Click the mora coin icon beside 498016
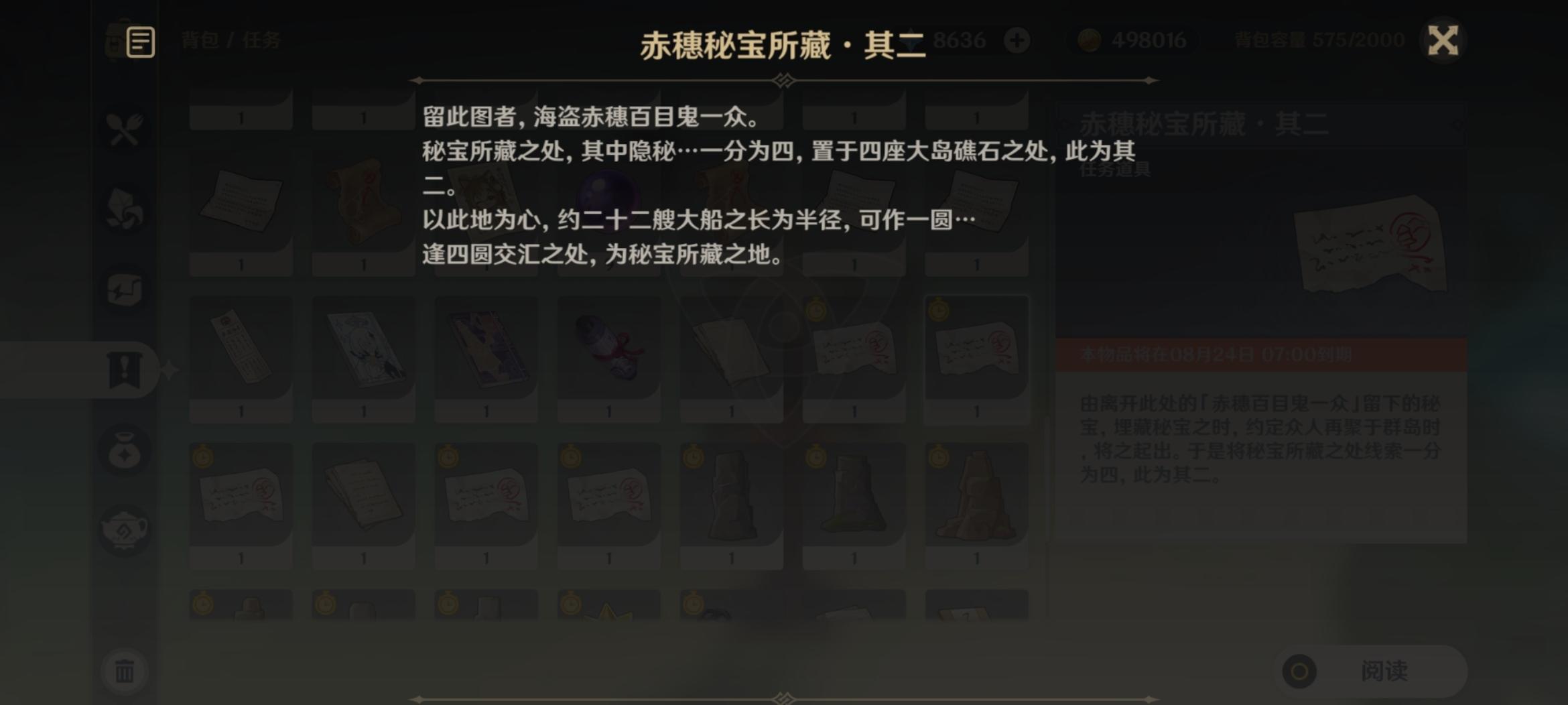 pyautogui.click(x=1090, y=40)
